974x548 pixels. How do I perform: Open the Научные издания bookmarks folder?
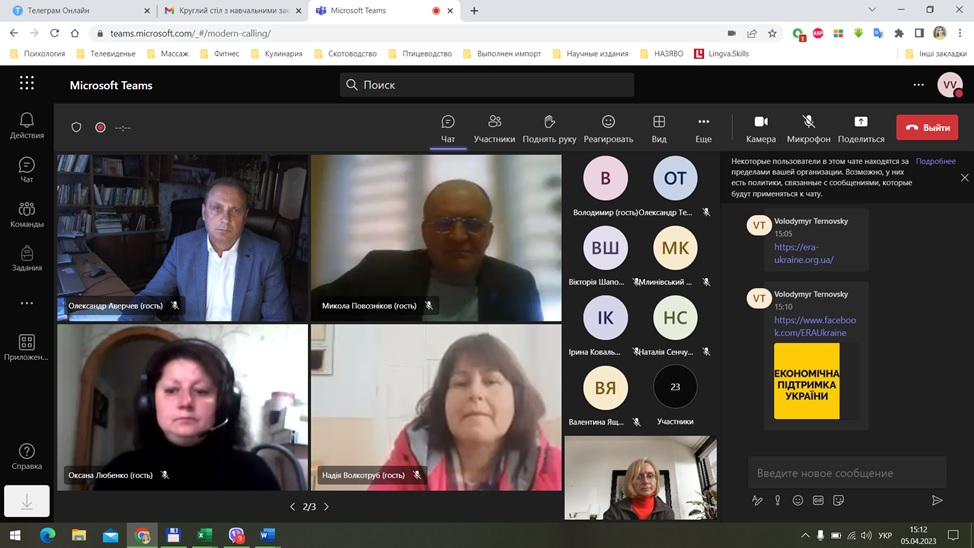[x=591, y=53]
